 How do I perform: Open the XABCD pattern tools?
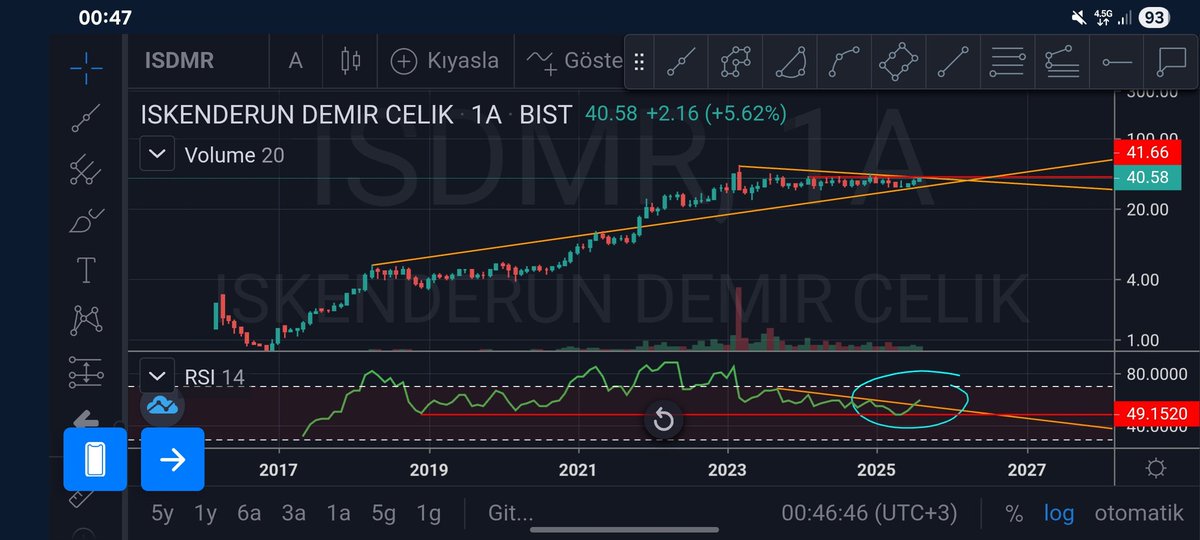[86, 321]
